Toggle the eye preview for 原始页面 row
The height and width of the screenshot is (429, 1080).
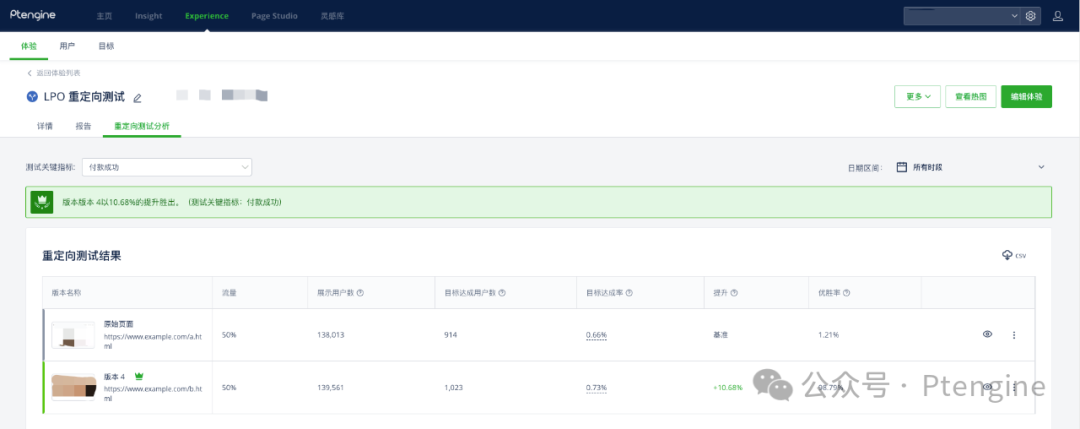pyautogui.click(x=987, y=334)
